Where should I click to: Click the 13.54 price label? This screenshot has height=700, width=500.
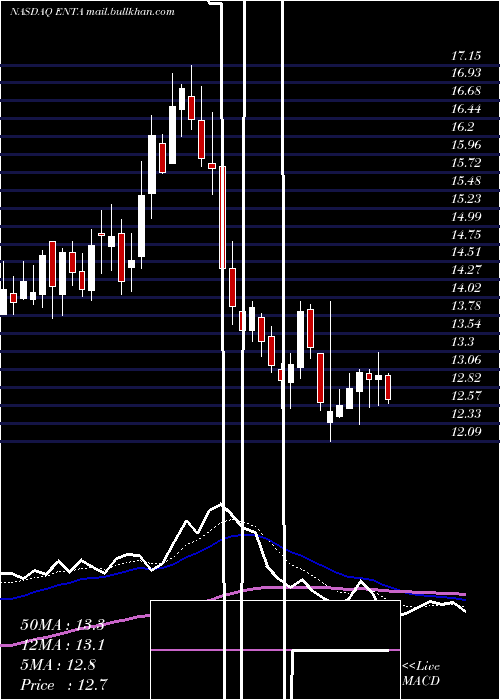pyautogui.click(x=466, y=324)
